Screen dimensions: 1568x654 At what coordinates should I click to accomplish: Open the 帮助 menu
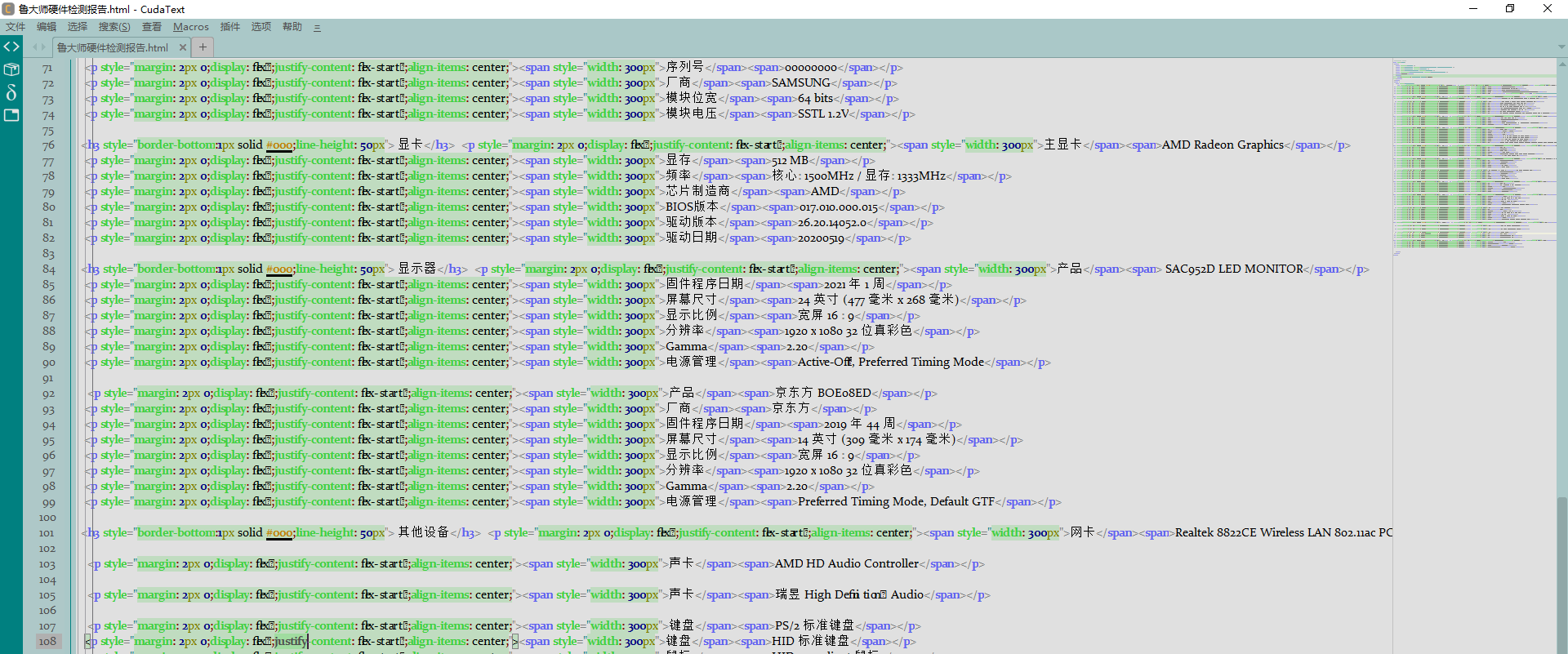pyautogui.click(x=292, y=27)
